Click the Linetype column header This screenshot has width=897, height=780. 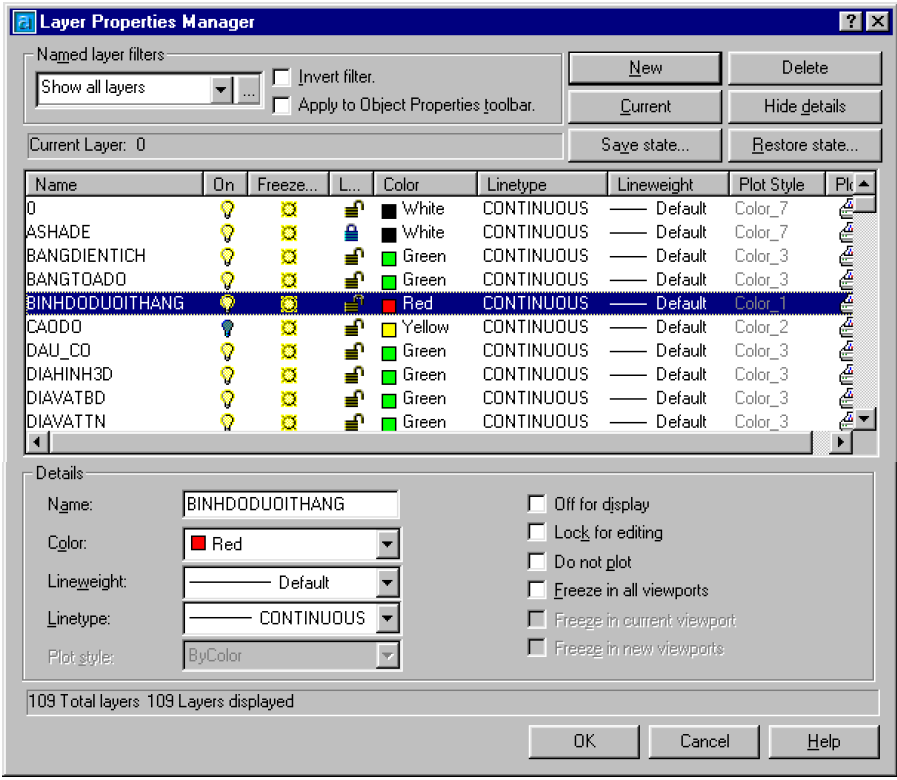click(x=542, y=184)
